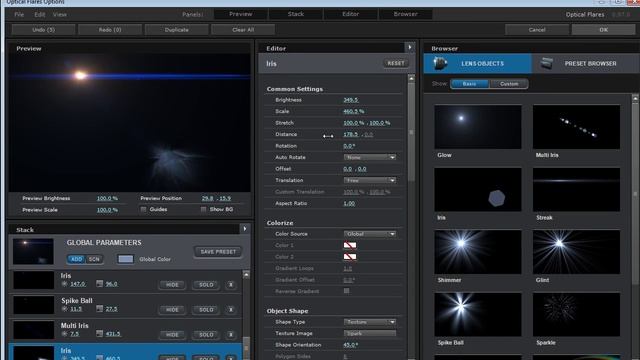Open Translation dropdown

[370, 180]
